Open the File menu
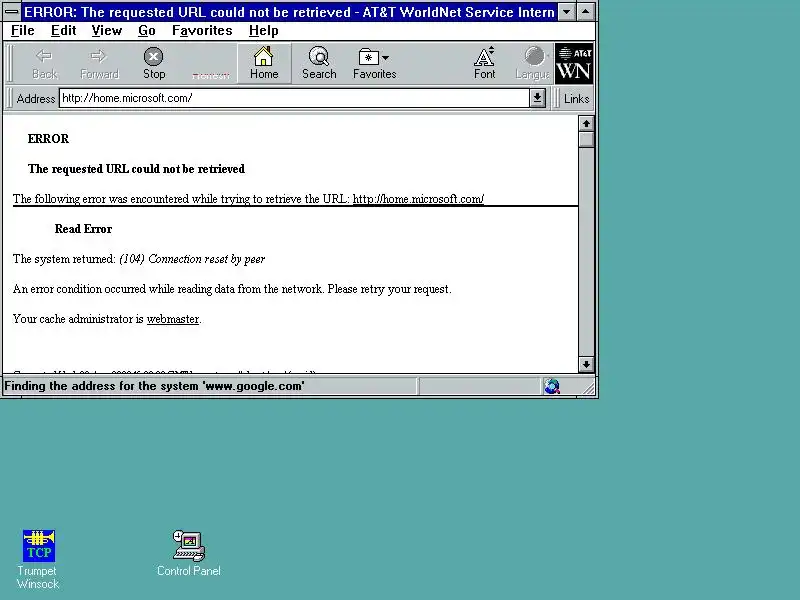Image resolution: width=800 pixels, height=600 pixels. pos(23,31)
